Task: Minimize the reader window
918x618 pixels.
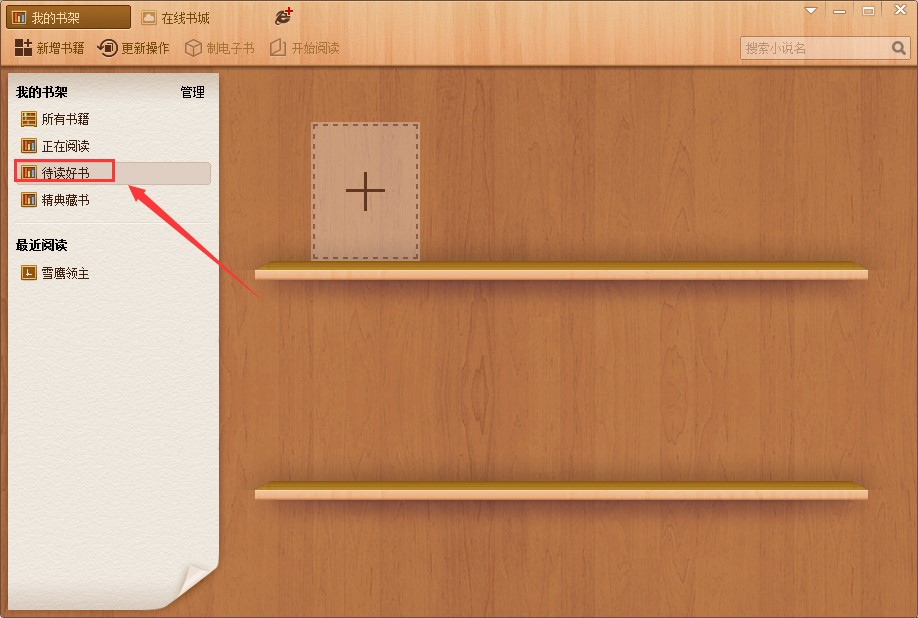Action: pos(840,11)
